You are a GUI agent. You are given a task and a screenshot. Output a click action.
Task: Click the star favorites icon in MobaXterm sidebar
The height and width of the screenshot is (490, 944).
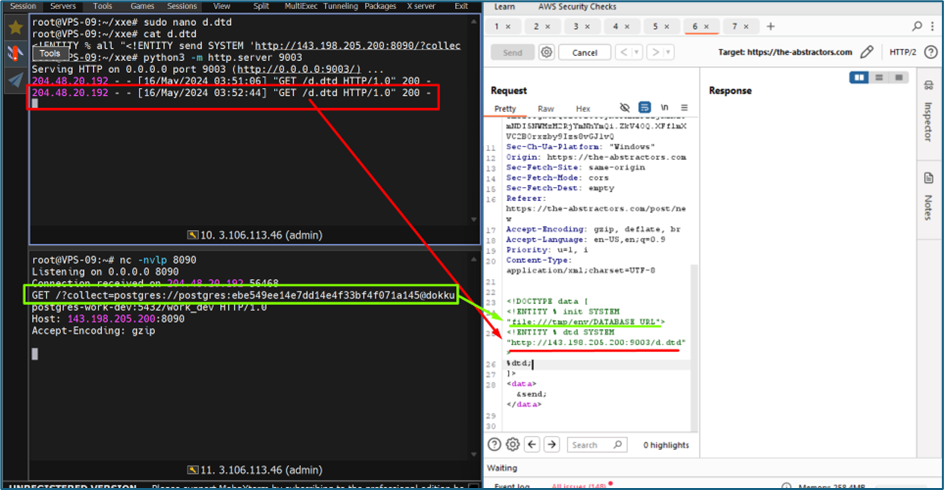[x=15, y=27]
